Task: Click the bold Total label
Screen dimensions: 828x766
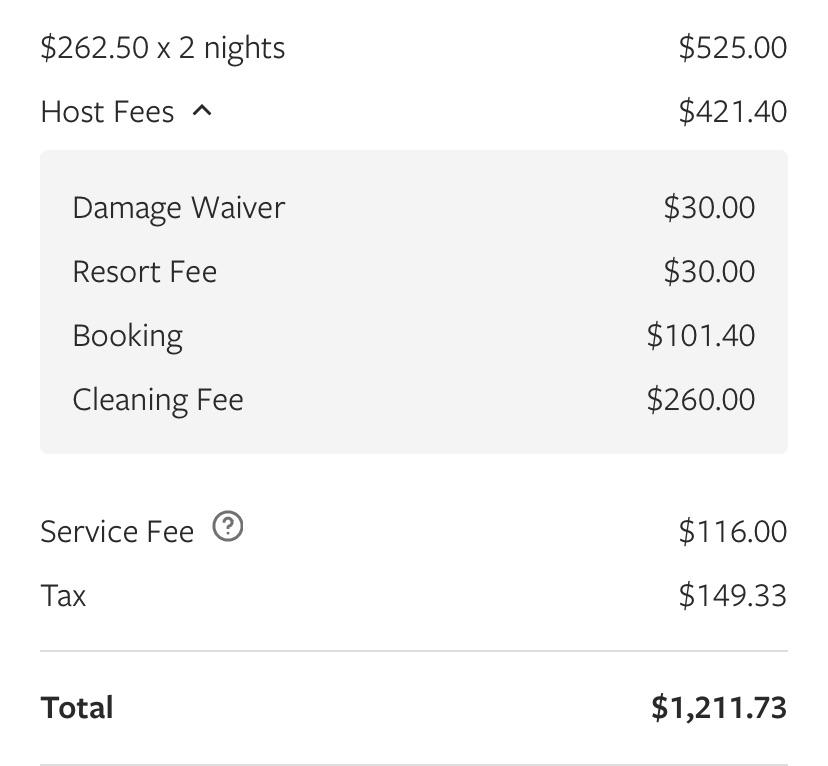Action: coord(77,708)
